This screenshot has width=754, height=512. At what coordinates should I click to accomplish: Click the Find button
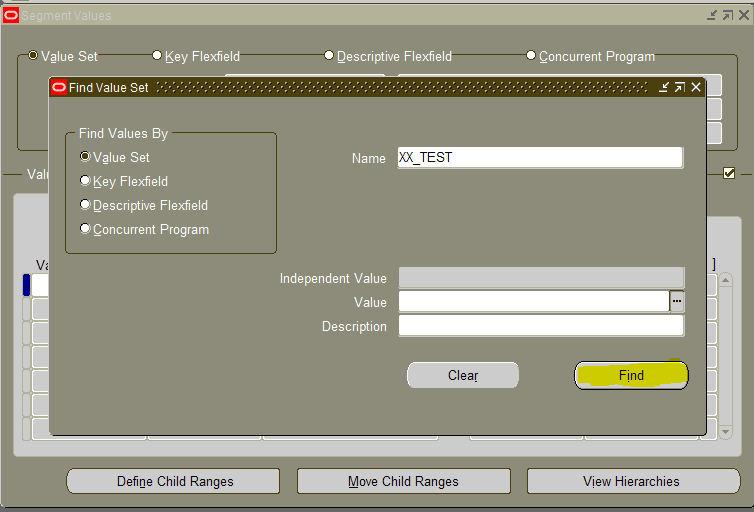coord(631,375)
